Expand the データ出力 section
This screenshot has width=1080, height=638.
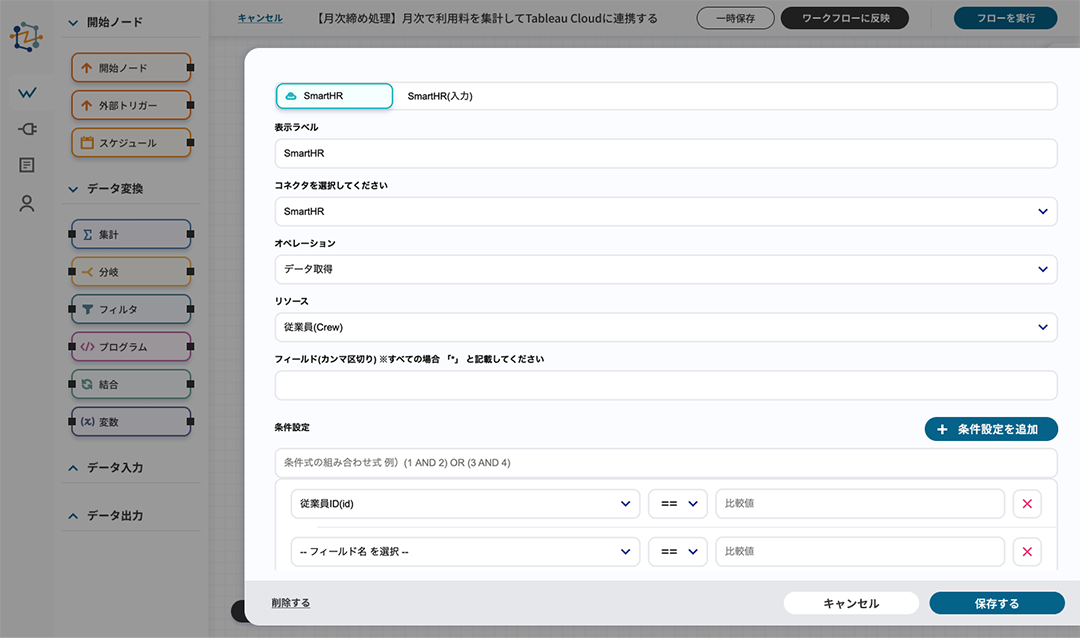point(73,516)
